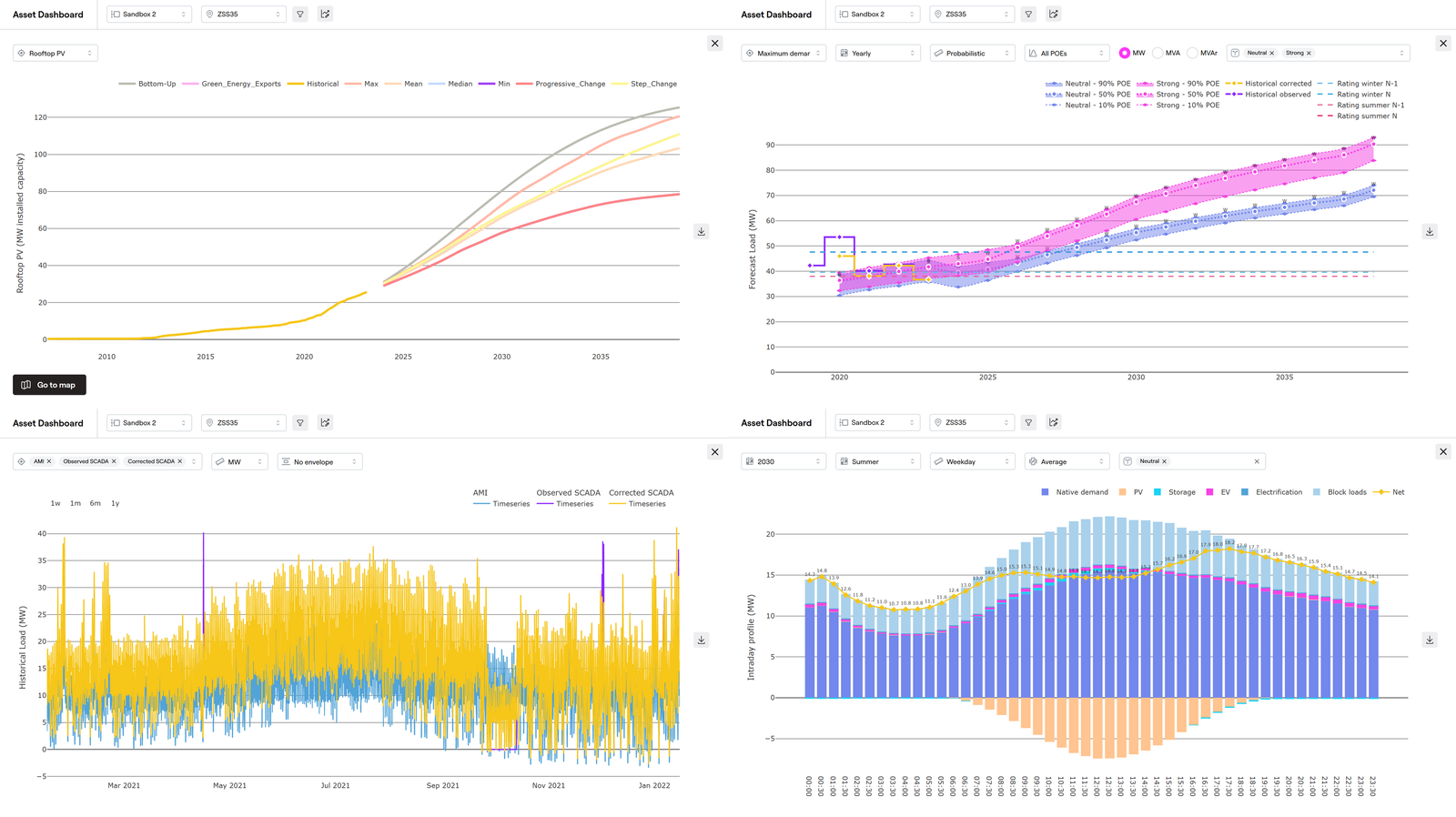This screenshot has width=1456, height=817.
Task: Select the MVA unit radio button
Action: pyautogui.click(x=1158, y=54)
